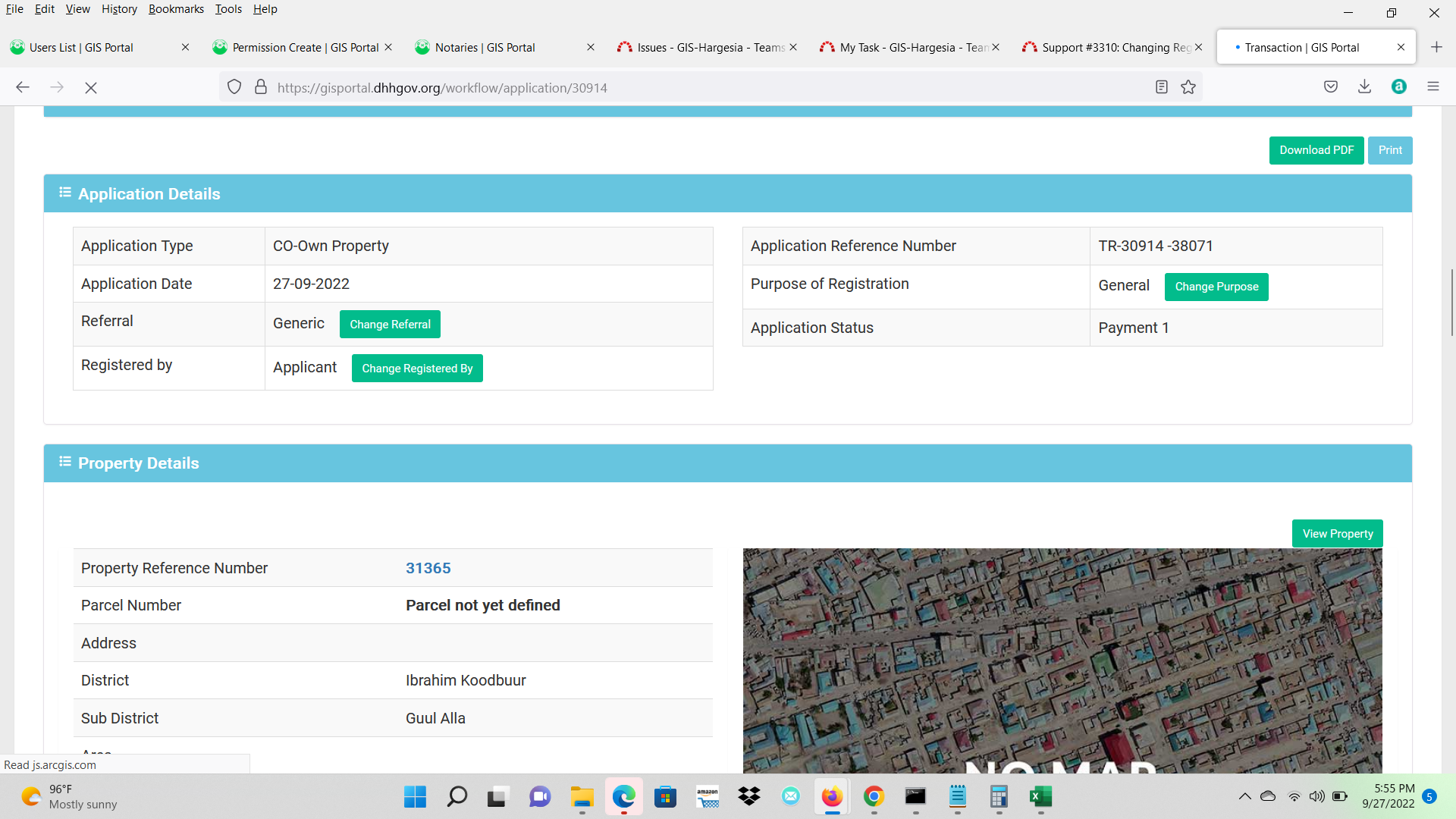Open the Firefox downloads panel
This screenshot has width=1456, height=819.
coord(1364,86)
